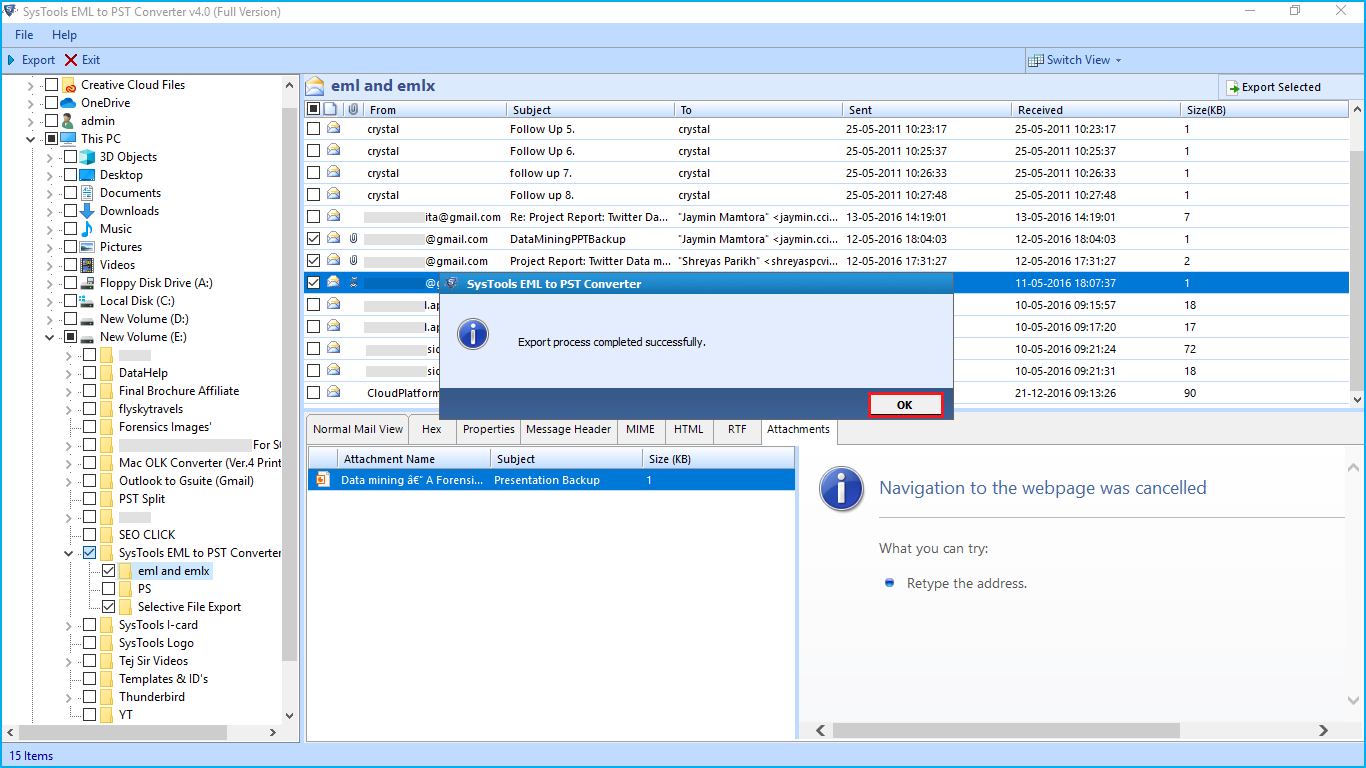Open the Normal Mail View tab
The width and height of the screenshot is (1366, 768).
point(358,429)
